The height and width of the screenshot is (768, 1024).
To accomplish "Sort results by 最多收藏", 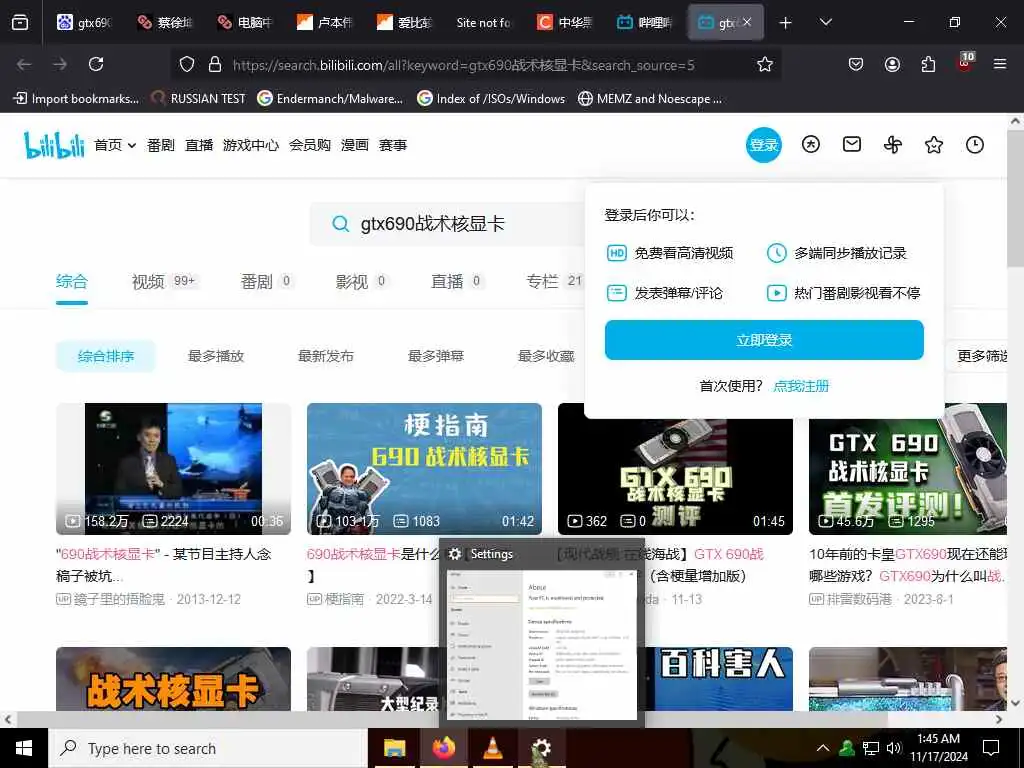I will coord(546,356).
